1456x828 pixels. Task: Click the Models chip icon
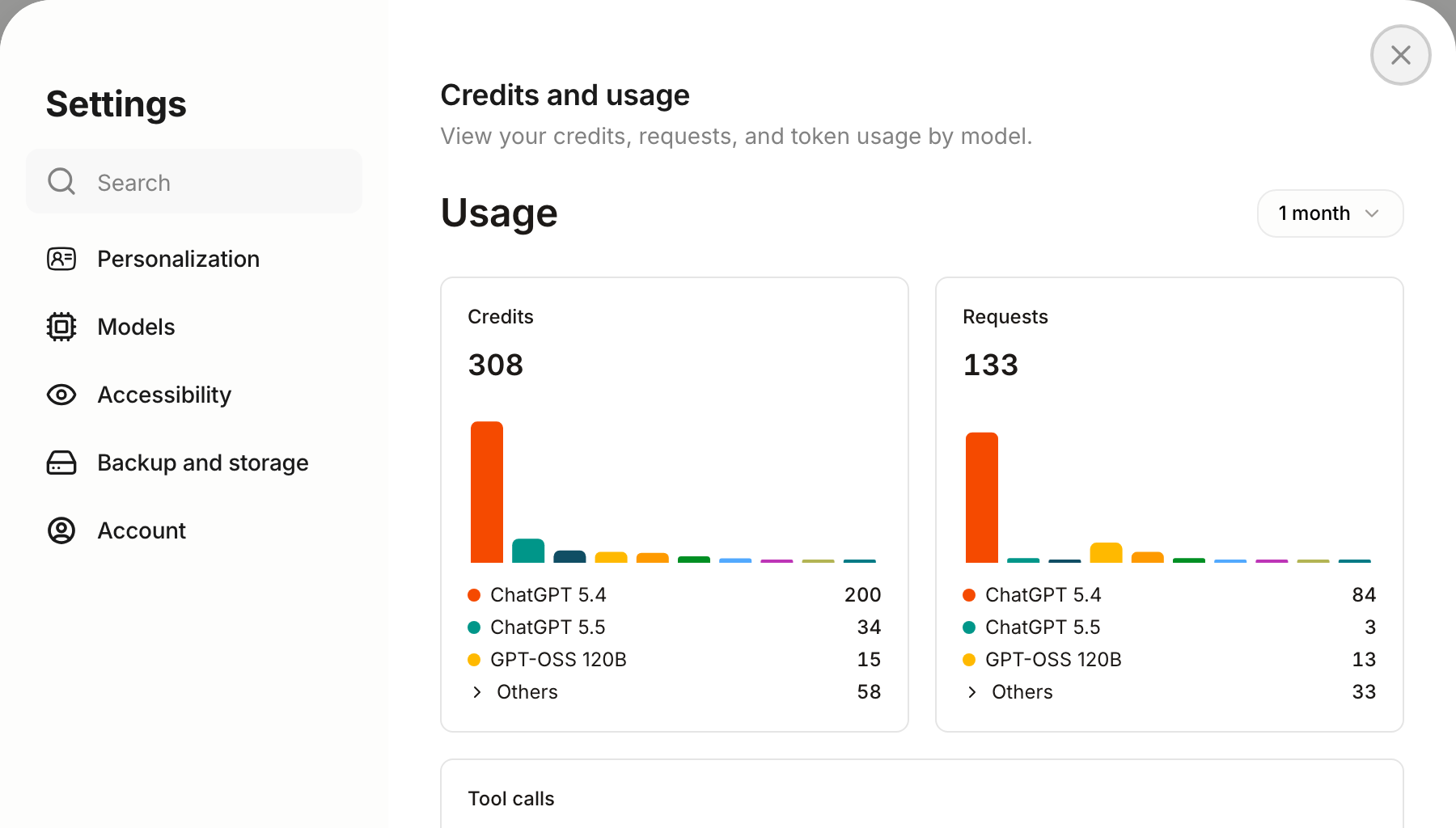pos(61,327)
